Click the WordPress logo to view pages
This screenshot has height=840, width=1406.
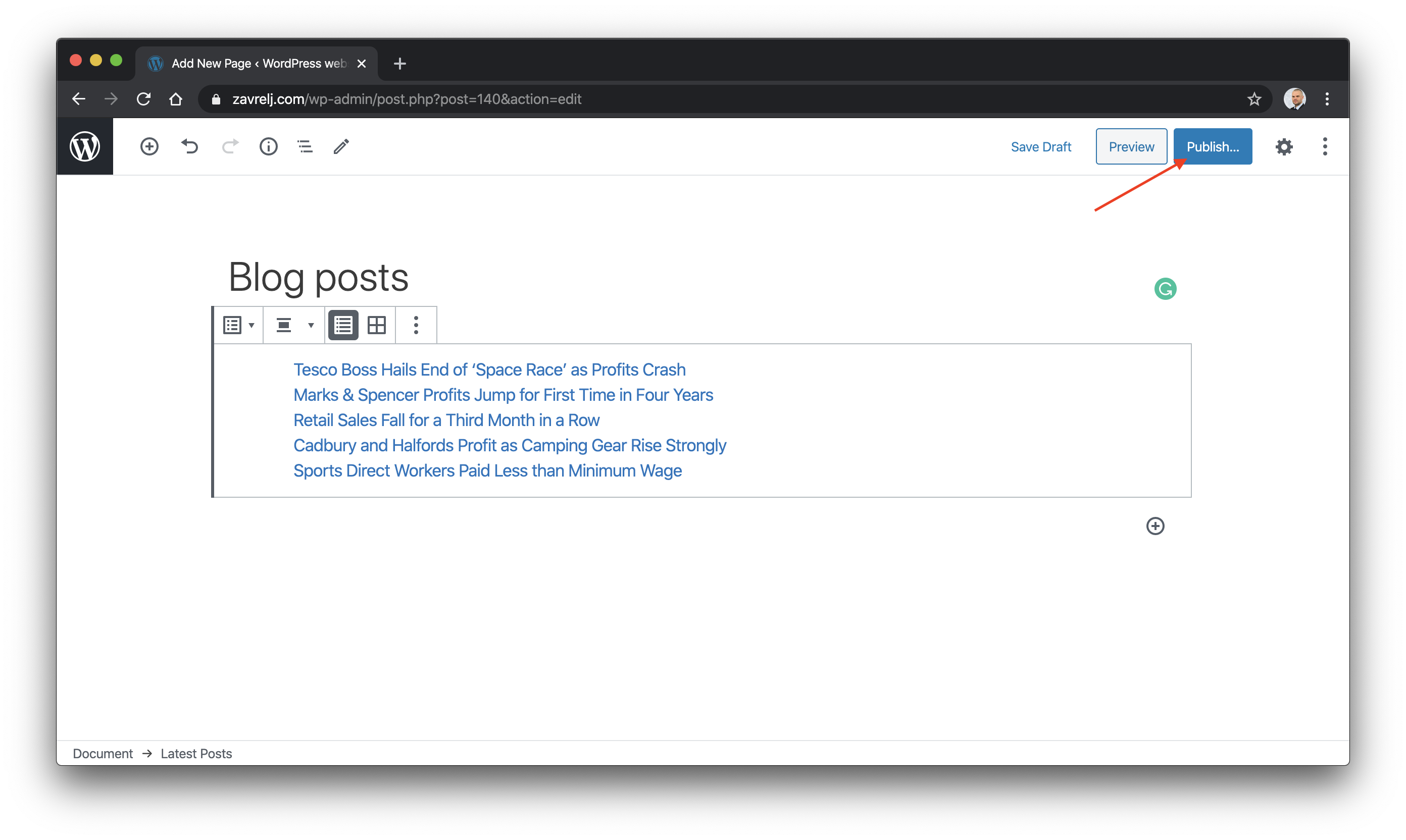(85, 146)
